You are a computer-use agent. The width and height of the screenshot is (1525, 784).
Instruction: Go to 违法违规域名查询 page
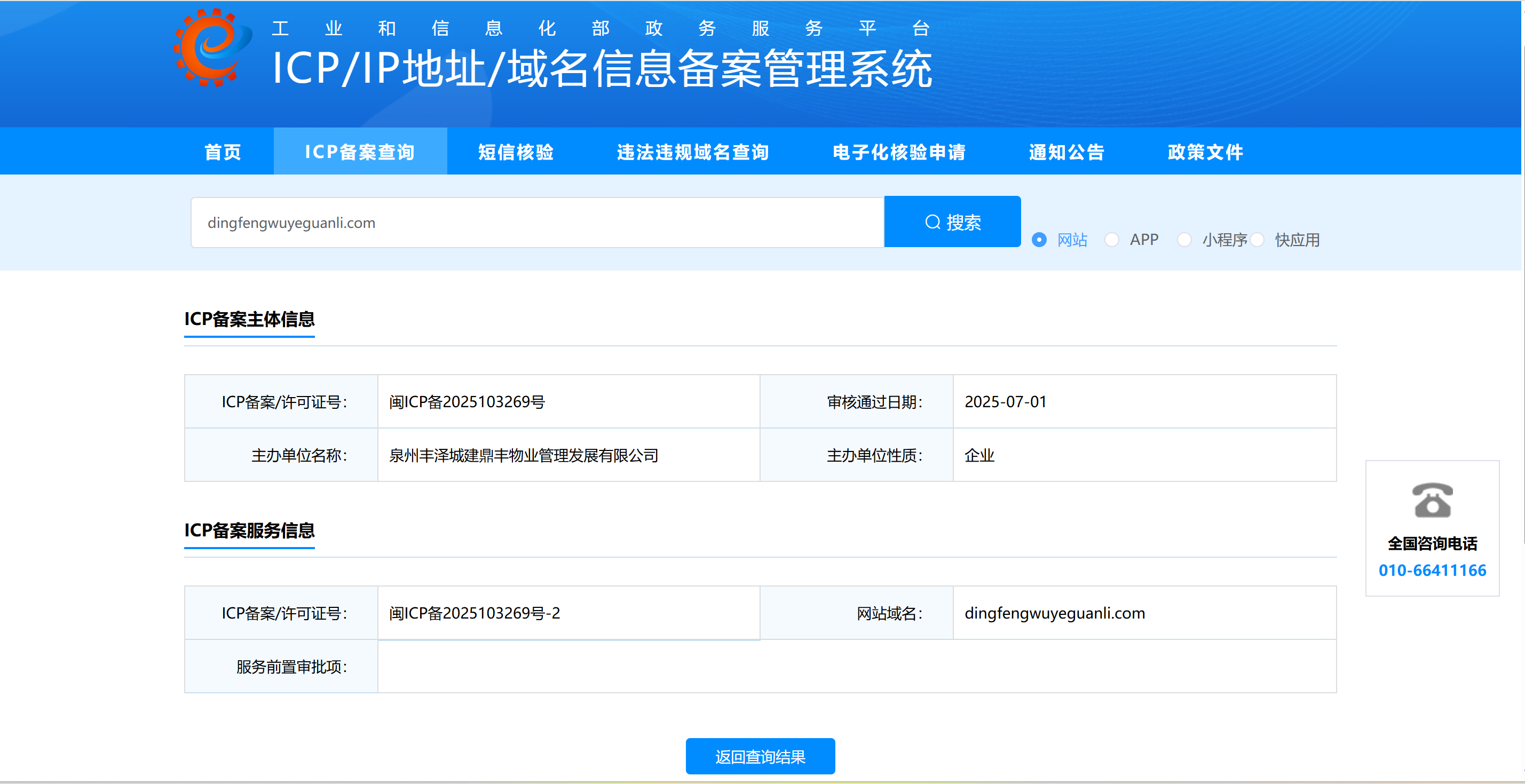pyautogui.click(x=693, y=152)
